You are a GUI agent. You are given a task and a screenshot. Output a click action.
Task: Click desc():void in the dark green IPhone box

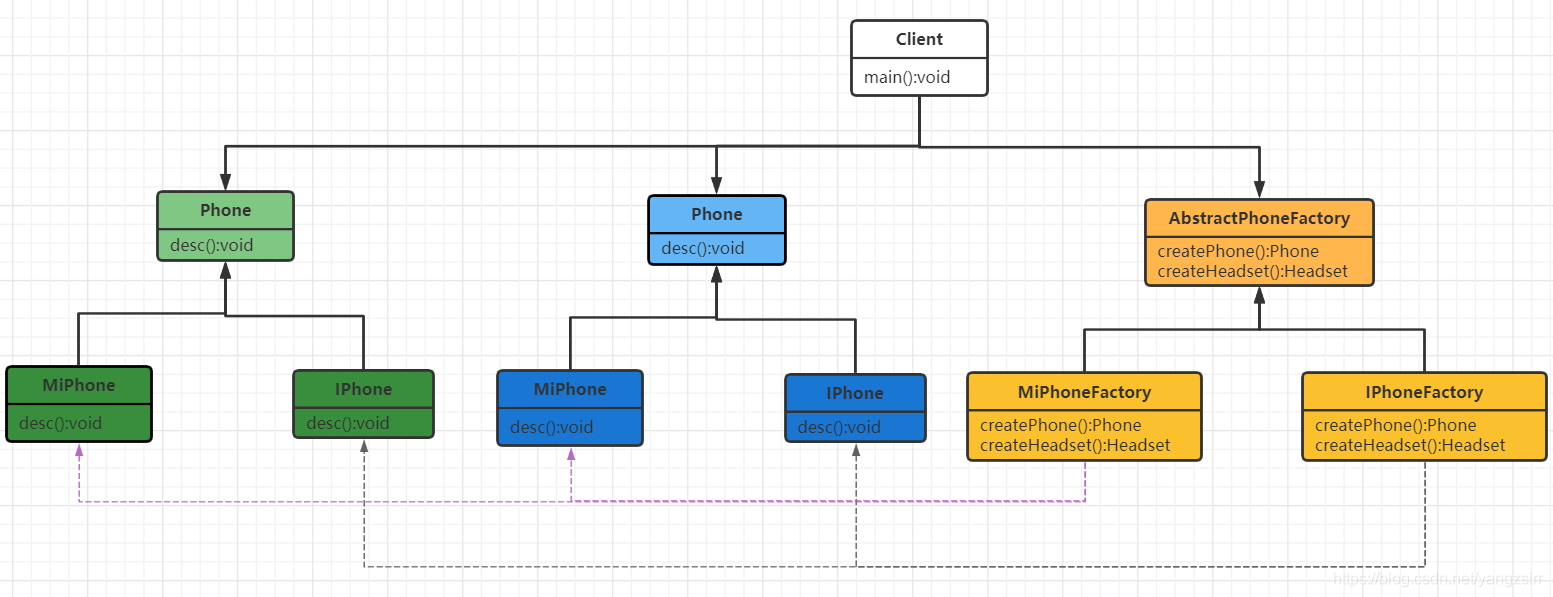coord(348,423)
